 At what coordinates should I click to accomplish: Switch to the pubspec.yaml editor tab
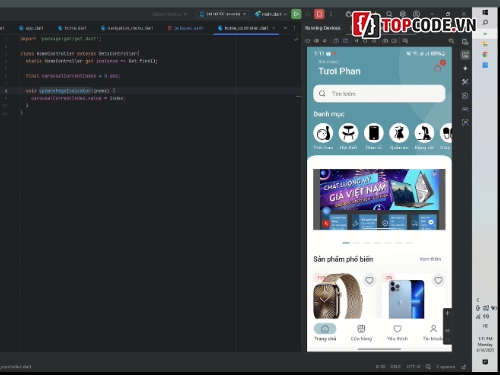(185, 28)
